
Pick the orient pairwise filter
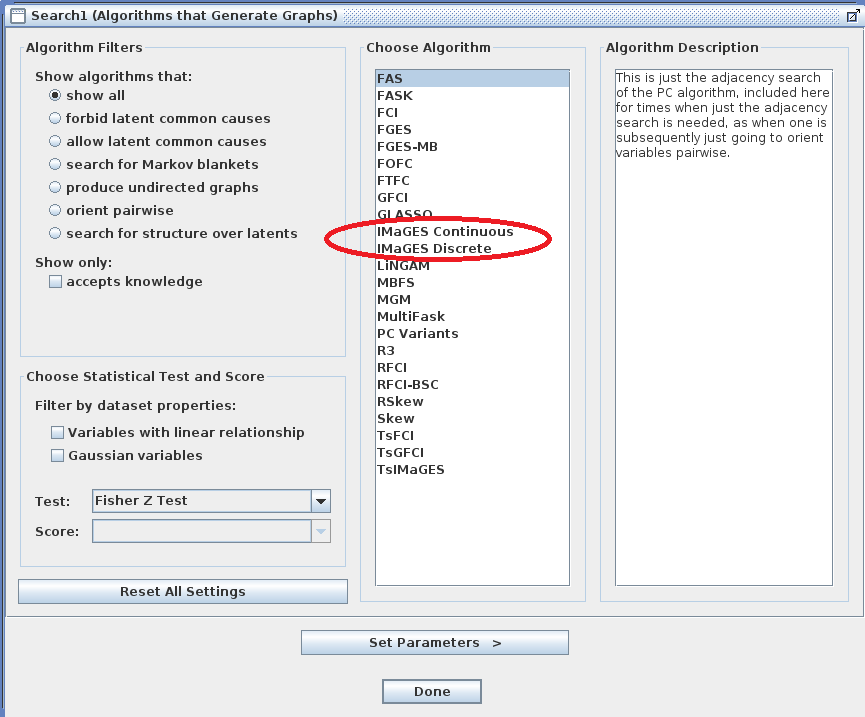click(x=55, y=210)
